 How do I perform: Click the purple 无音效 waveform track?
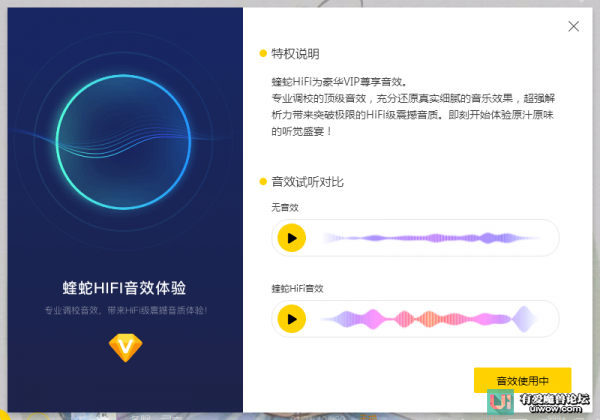pyautogui.click(x=430, y=238)
